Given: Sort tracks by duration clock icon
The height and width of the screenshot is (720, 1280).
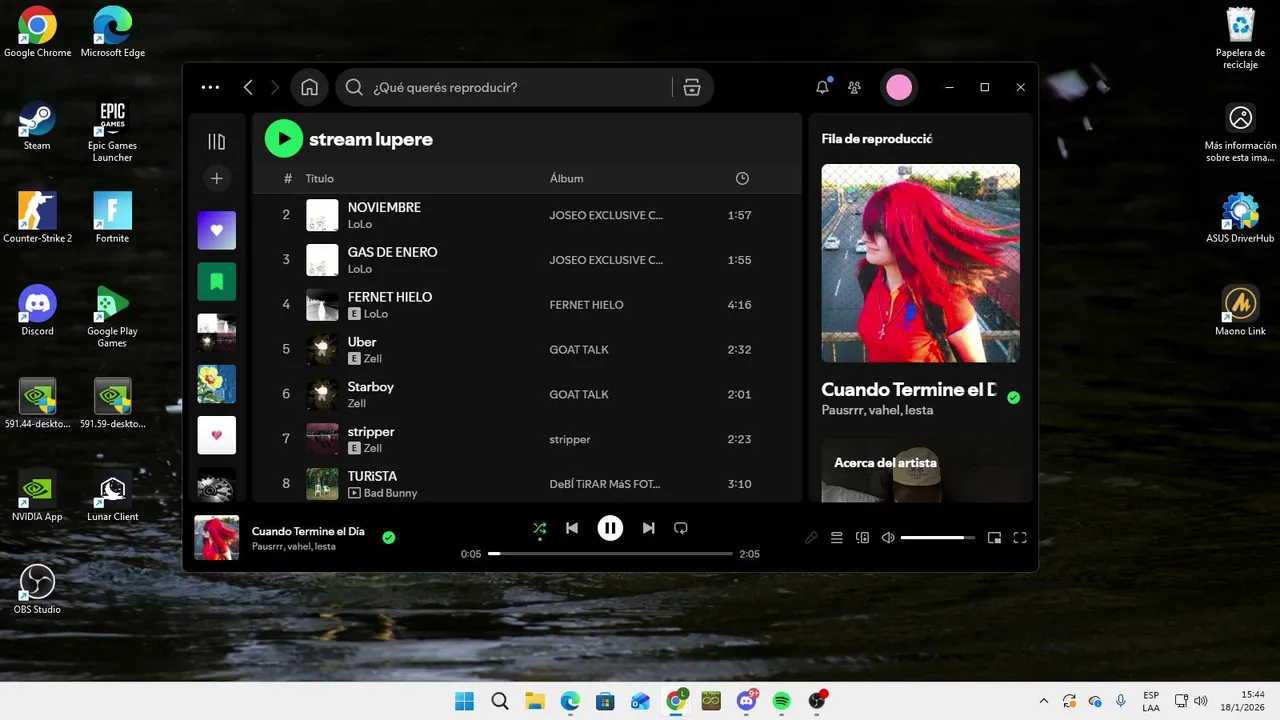Looking at the screenshot, I should pos(742,178).
